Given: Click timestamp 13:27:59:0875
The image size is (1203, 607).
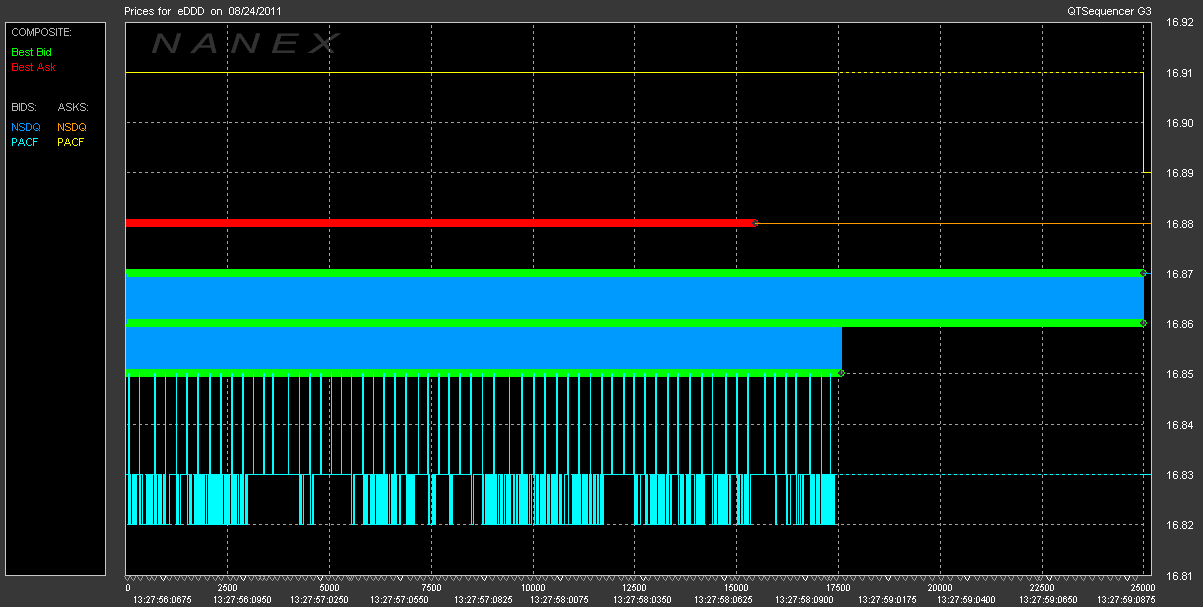Looking at the screenshot, I should (x=1127, y=600).
